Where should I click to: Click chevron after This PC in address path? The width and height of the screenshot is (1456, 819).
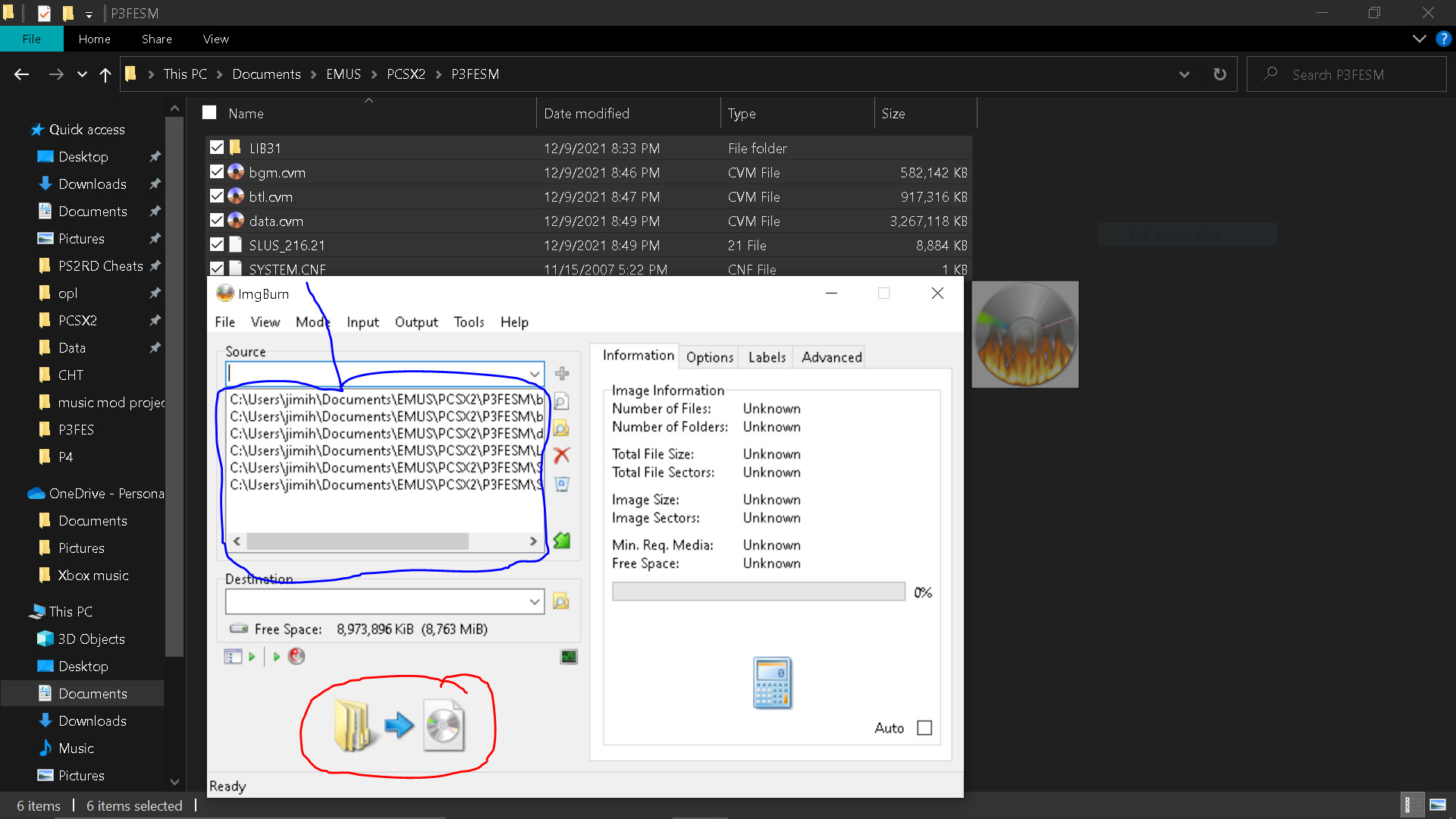[220, 74]
